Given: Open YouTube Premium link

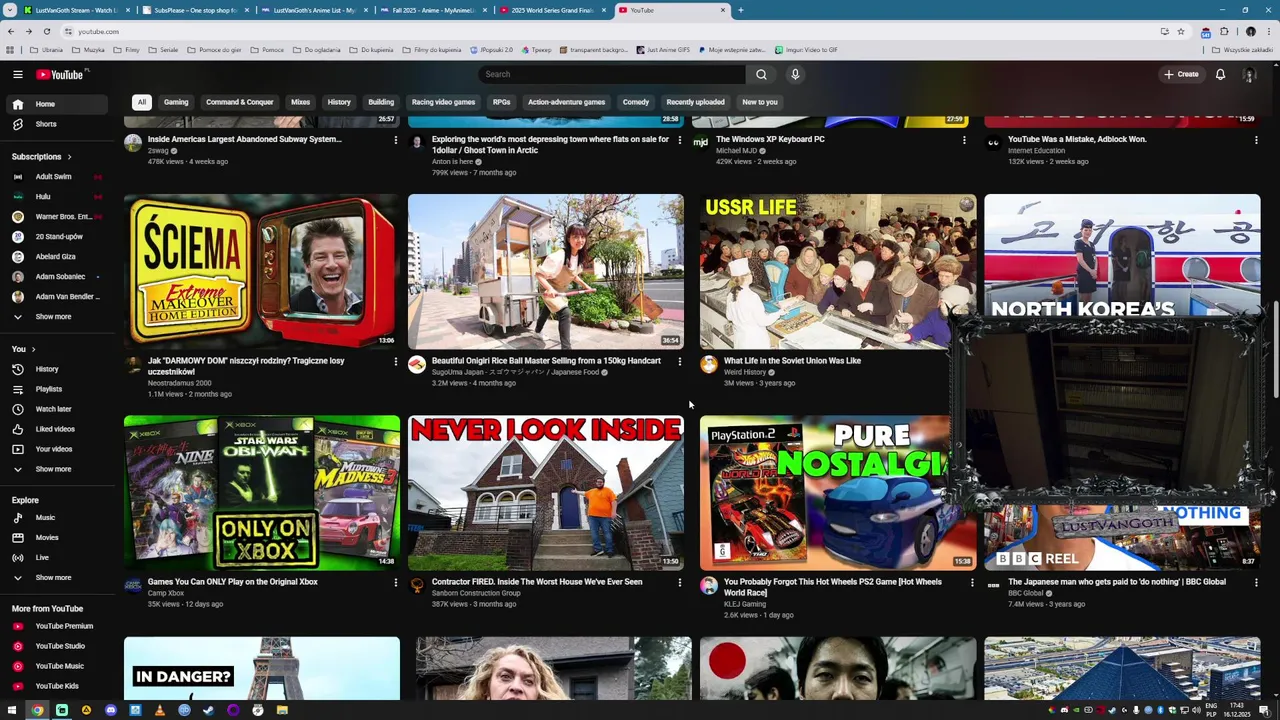Looking at the screenshot, I should tap(58, 626).
